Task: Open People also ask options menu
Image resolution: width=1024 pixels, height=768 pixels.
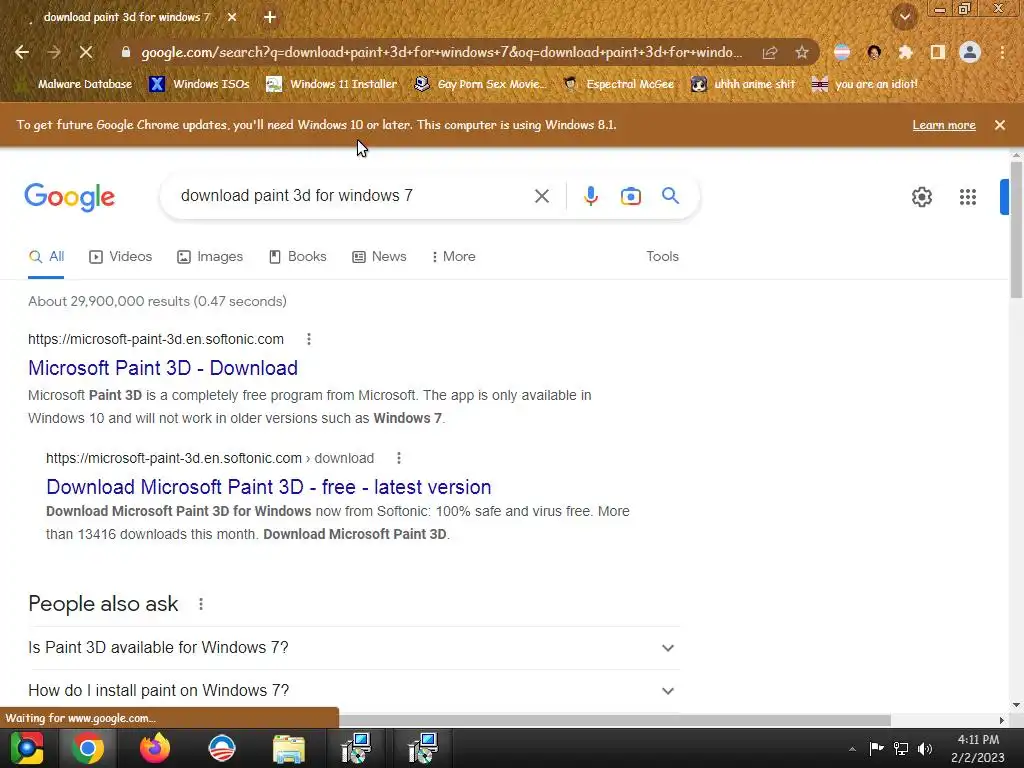Action: tap(201, 604)
